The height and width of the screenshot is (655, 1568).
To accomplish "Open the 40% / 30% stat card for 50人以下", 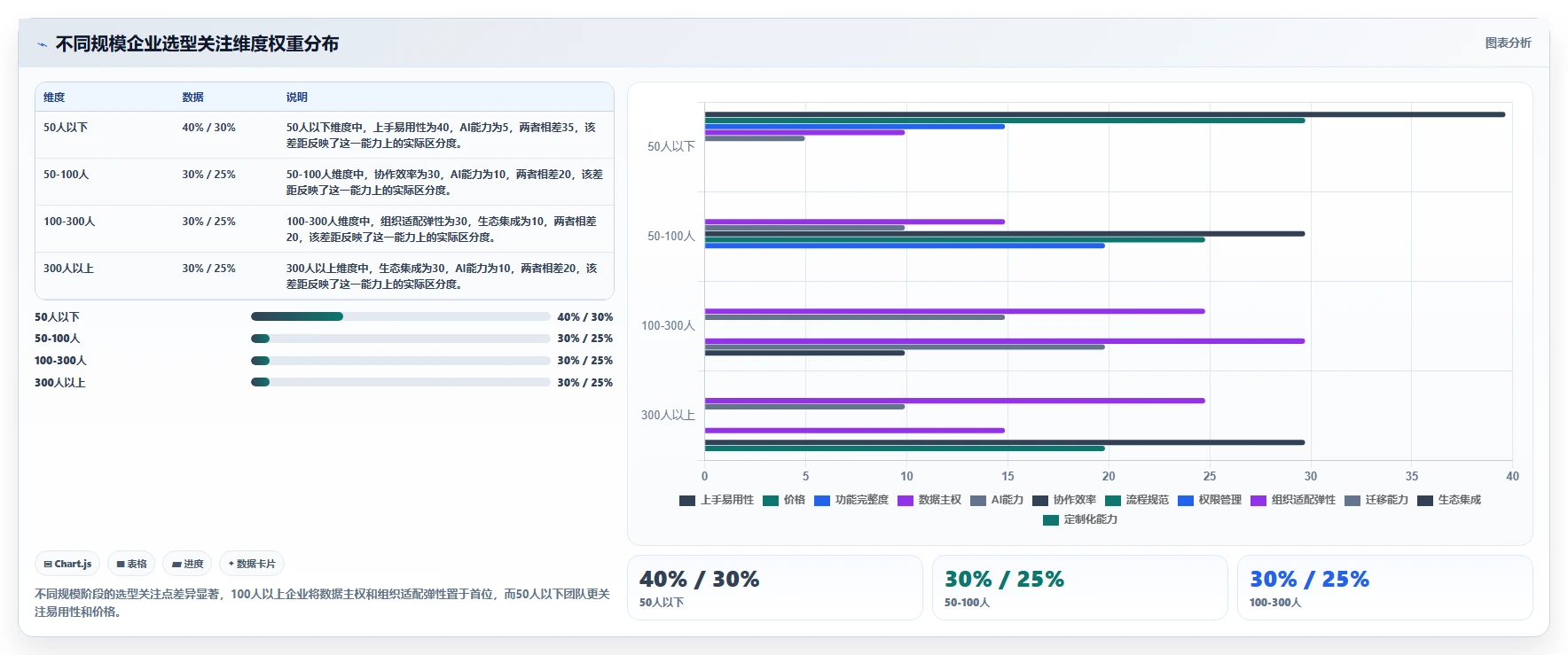I will coord(775,588).
